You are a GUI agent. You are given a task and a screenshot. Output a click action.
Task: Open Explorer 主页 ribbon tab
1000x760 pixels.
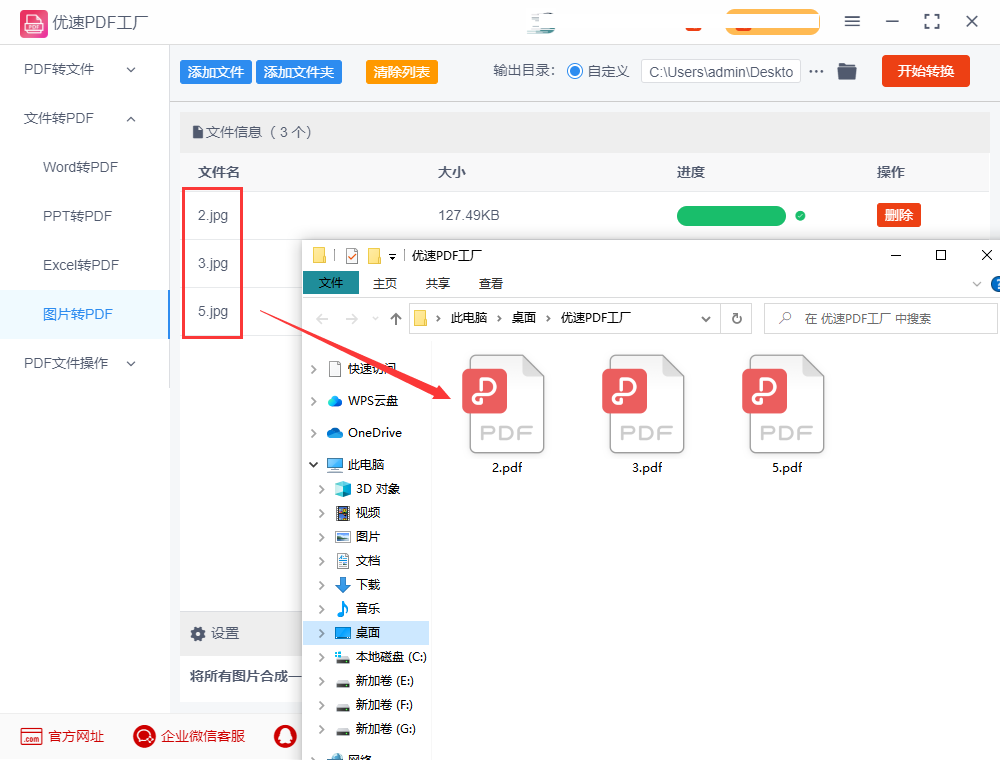385,283
